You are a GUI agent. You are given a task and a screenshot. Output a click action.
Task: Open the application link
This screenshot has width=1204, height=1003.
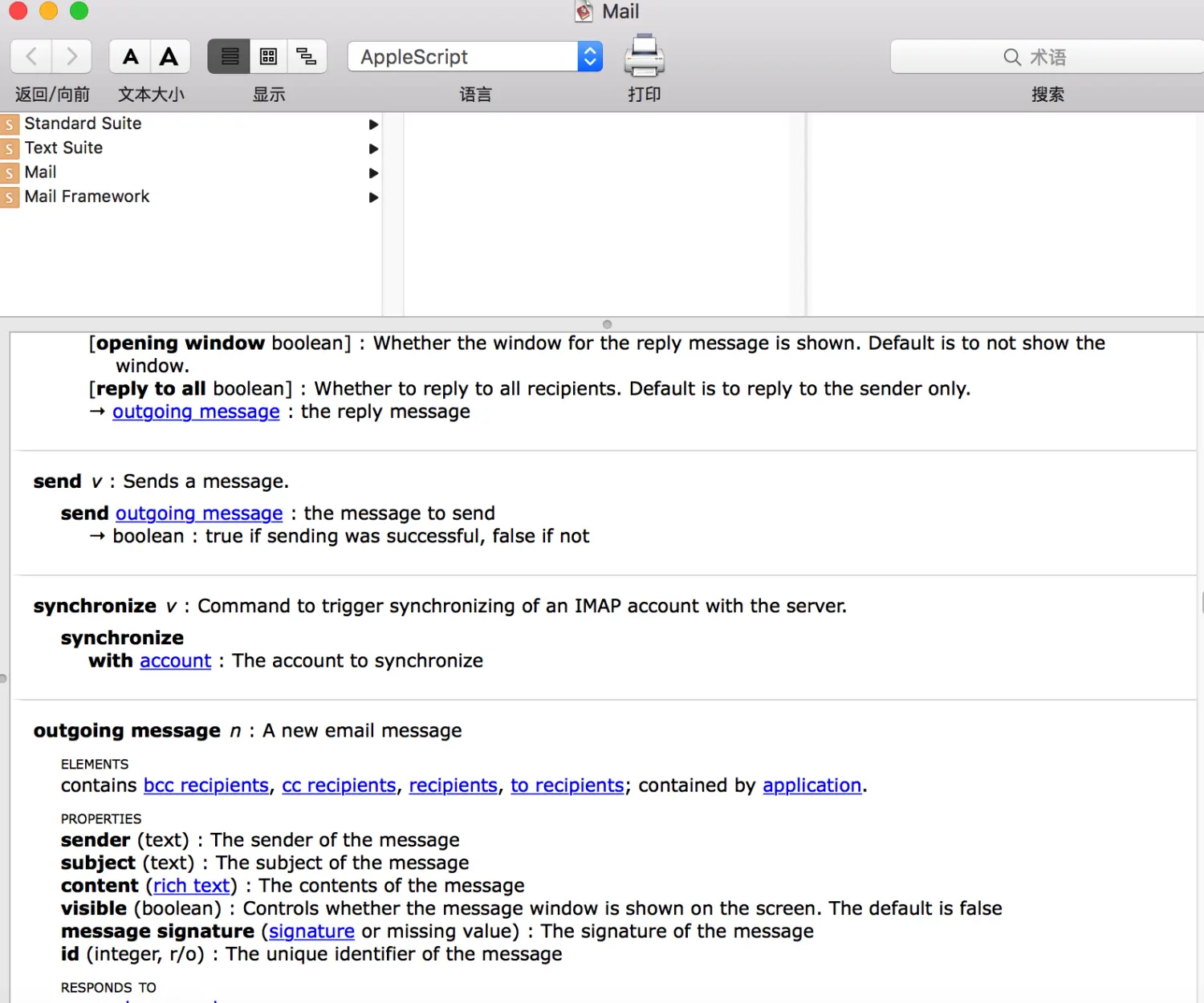click(x=811, y=786)
